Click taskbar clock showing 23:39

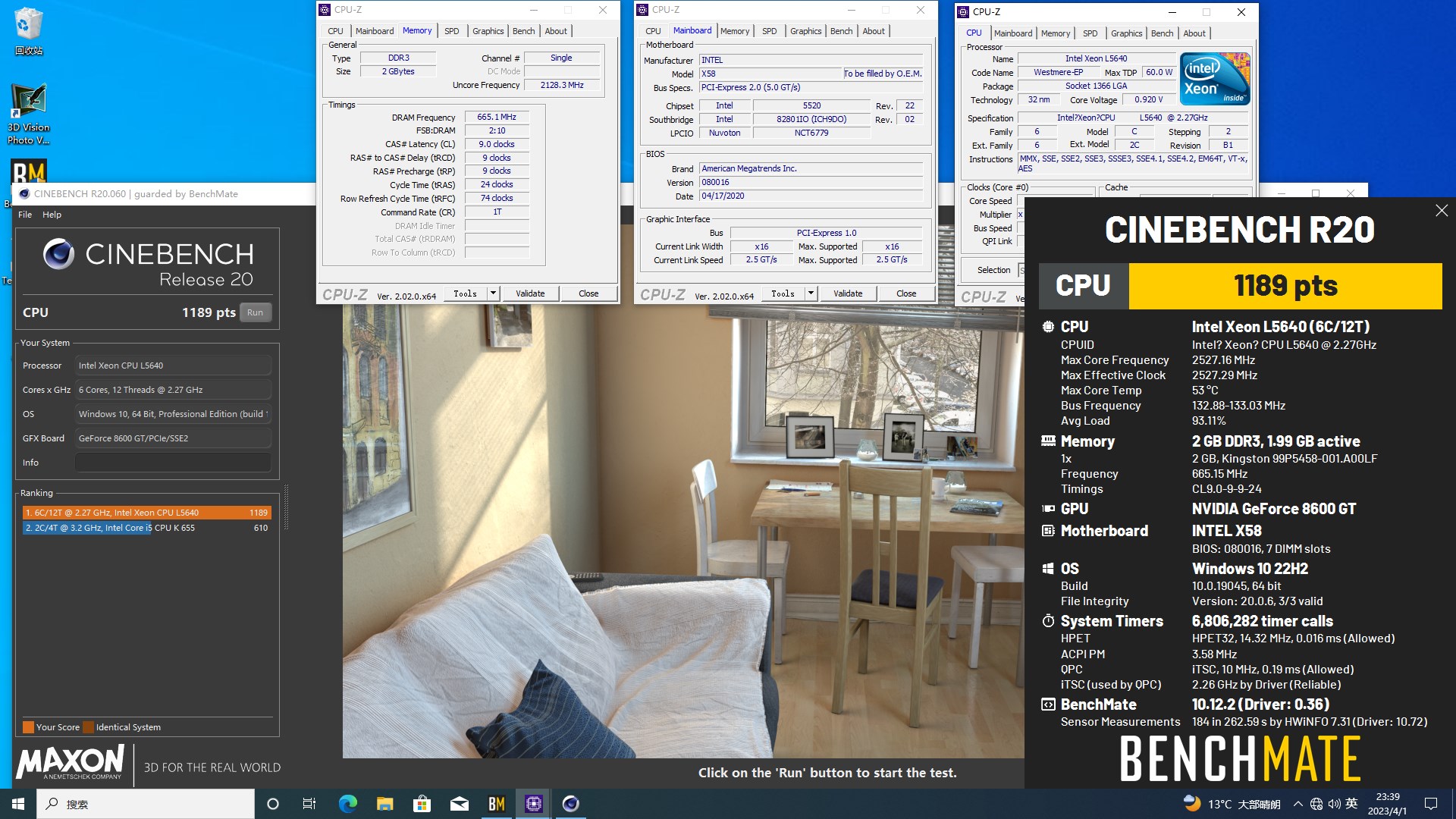[1388, 804]
